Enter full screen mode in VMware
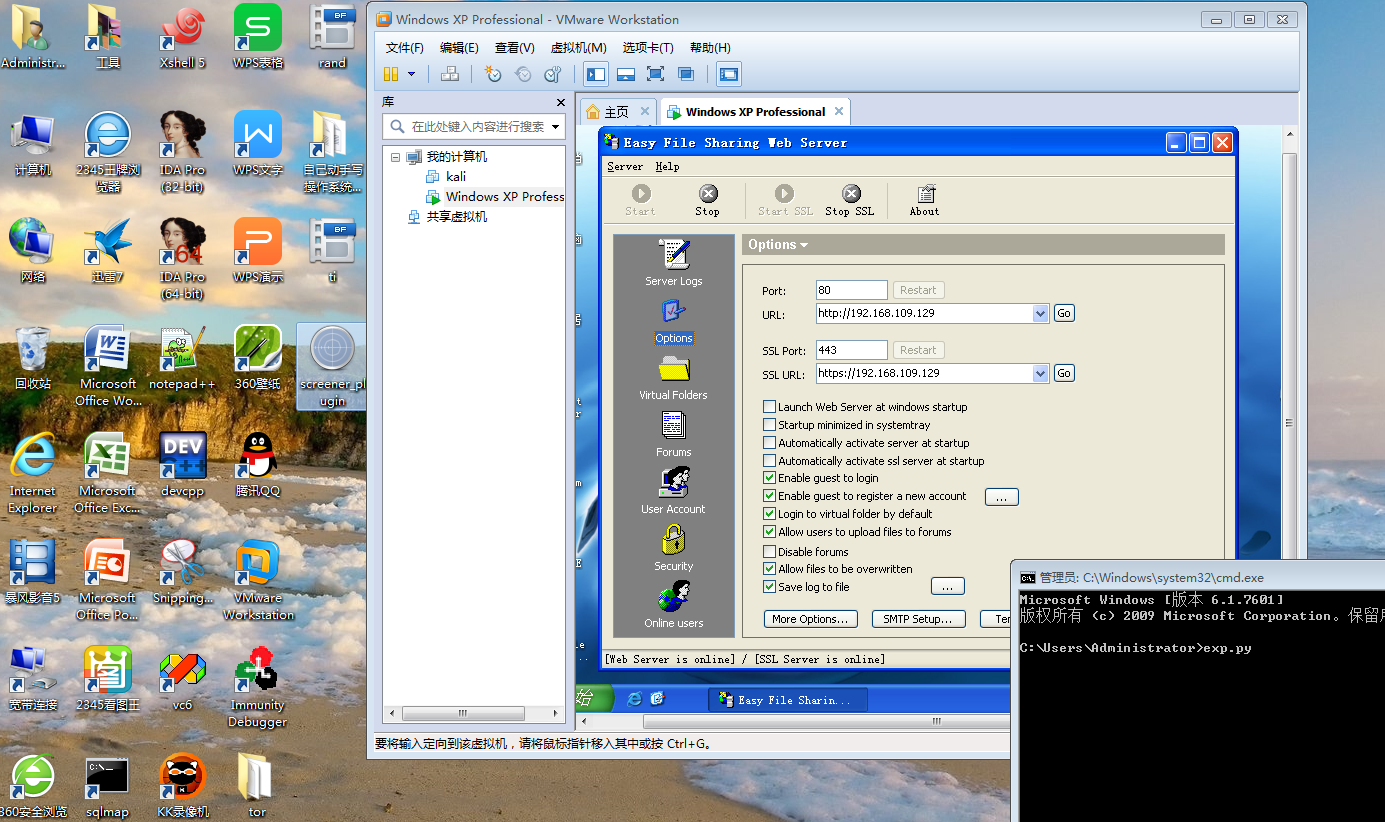The height and width of the screenshot is (822, 1385). click(x=656, y=74)
